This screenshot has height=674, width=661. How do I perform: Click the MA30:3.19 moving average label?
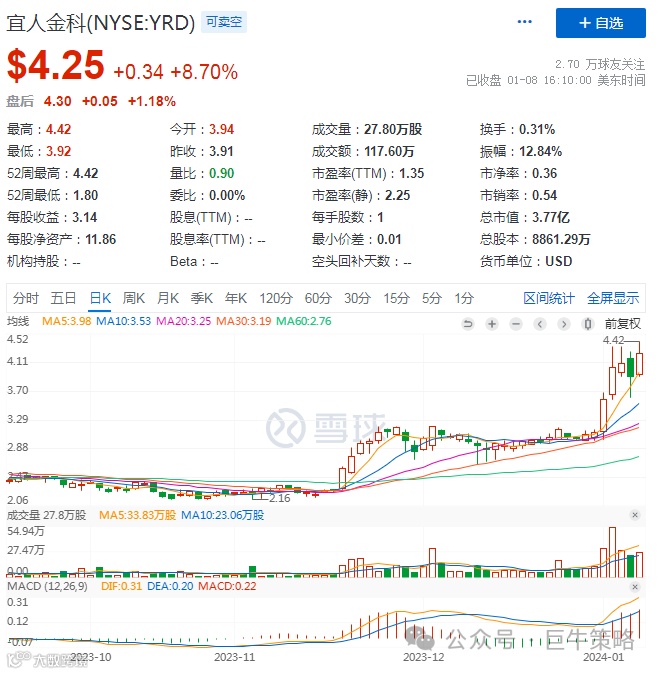(x=244, y=322)
